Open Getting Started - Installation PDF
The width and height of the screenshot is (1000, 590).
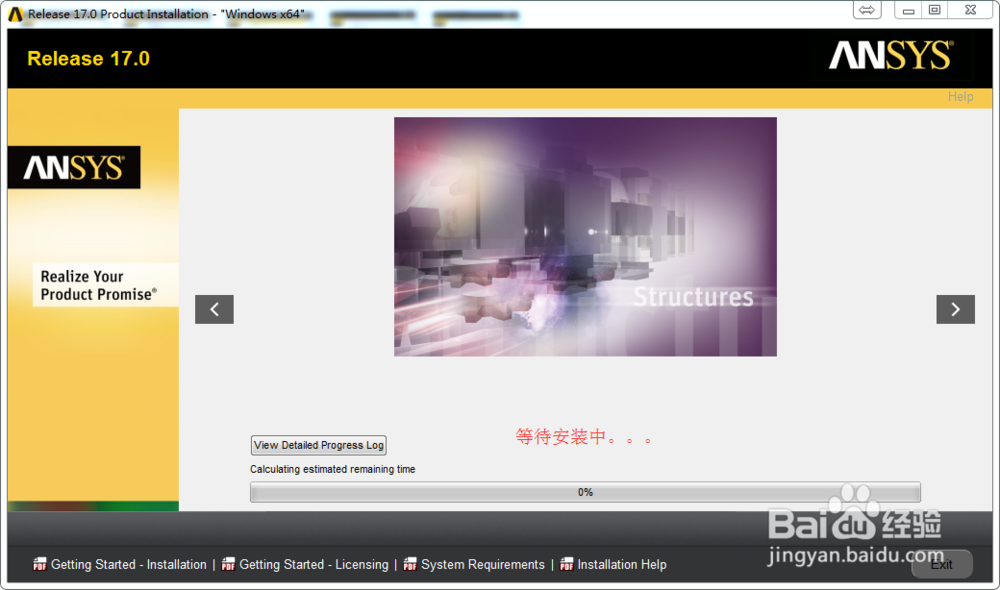tap(128, 564)
